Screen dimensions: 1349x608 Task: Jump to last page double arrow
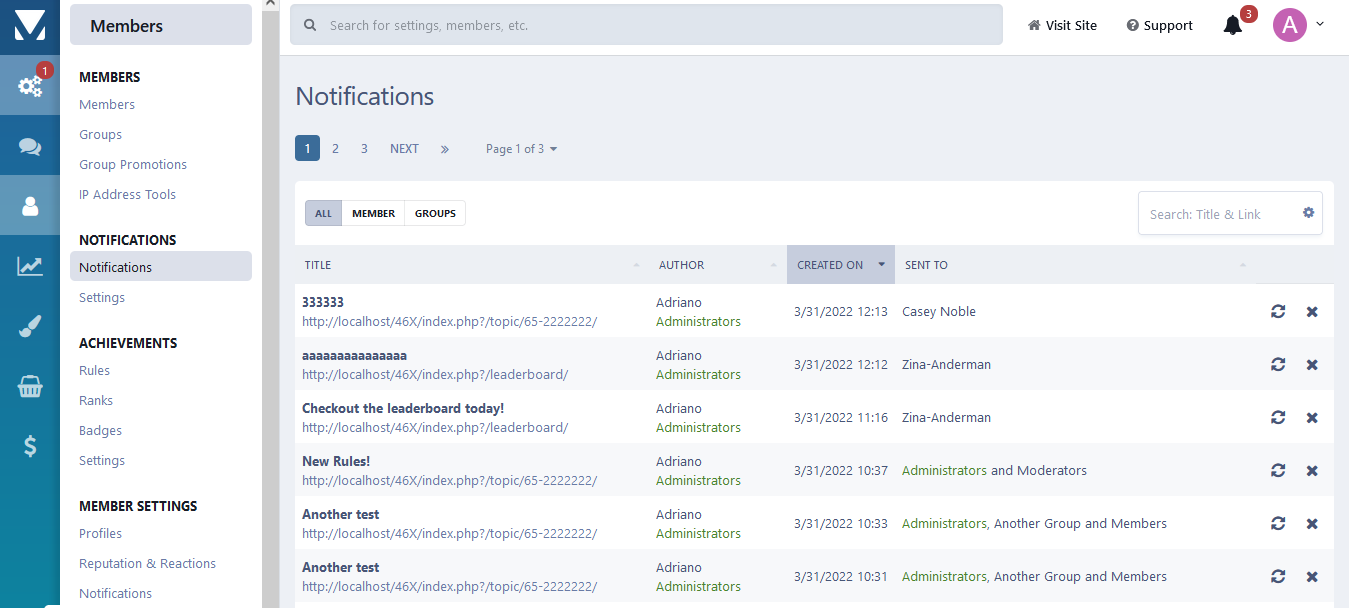coord(445,149)
